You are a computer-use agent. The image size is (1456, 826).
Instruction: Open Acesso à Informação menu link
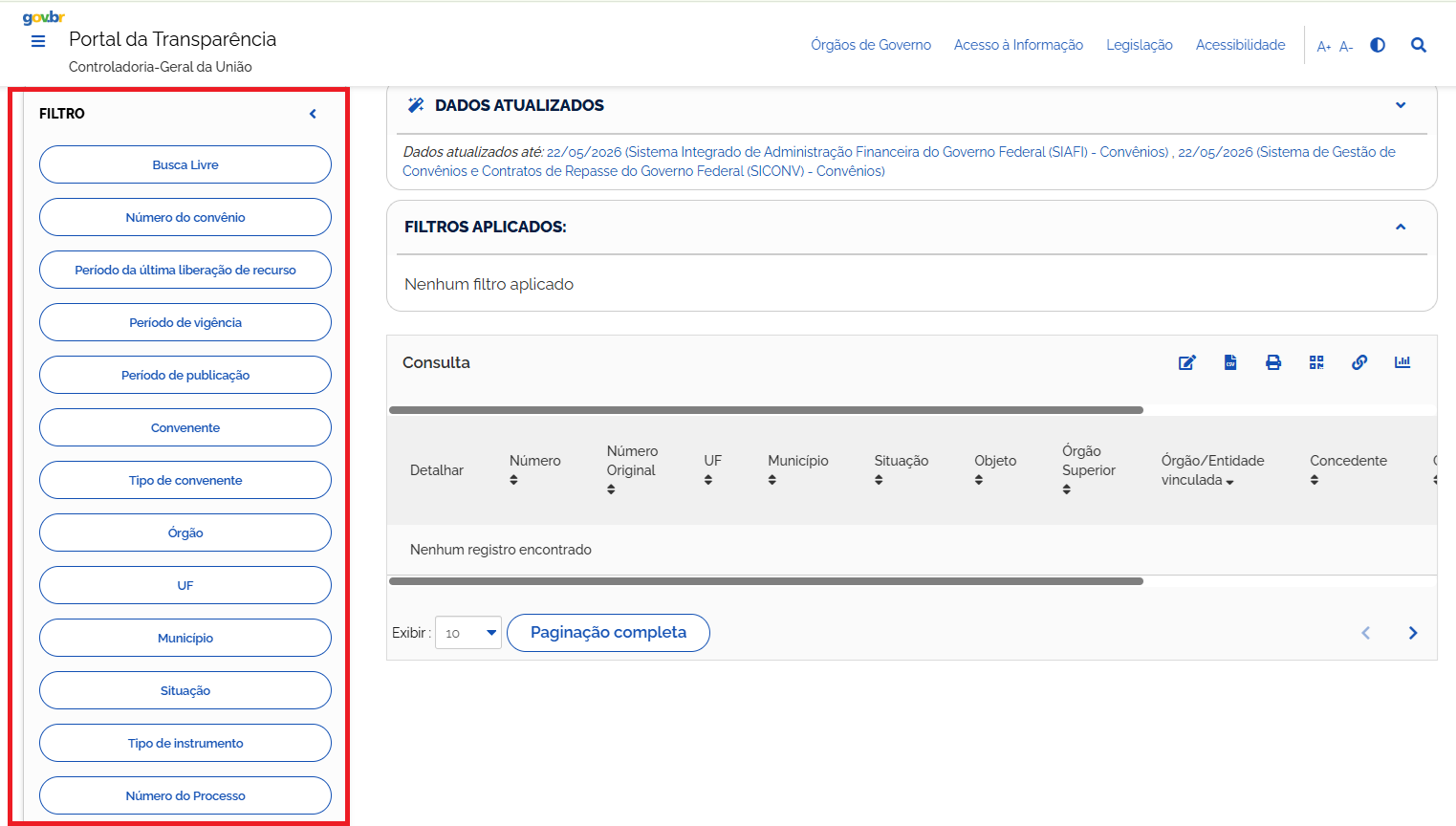(x=1018, y=45)
